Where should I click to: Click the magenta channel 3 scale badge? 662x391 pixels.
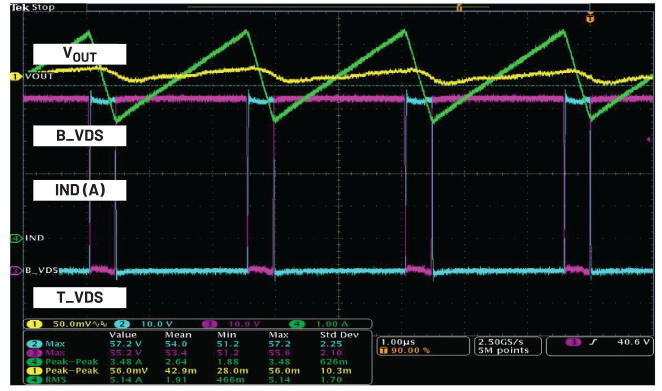tap(209, 324)
